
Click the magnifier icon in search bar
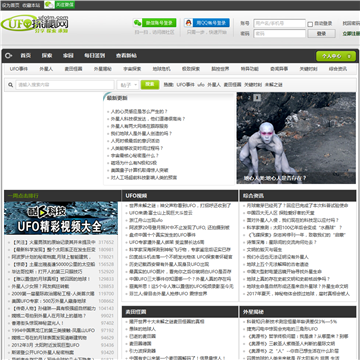click(x=11, y=85)
